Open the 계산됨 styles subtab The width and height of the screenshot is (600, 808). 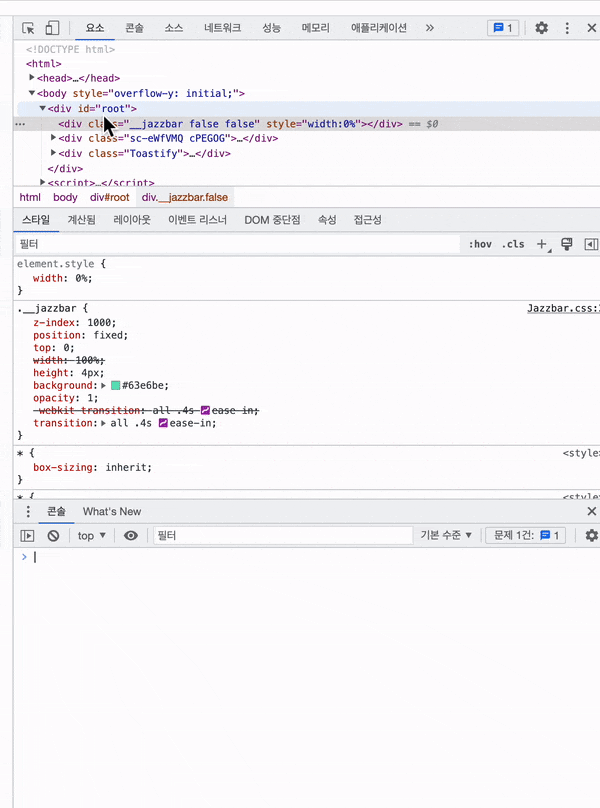(x=81, y=220)
